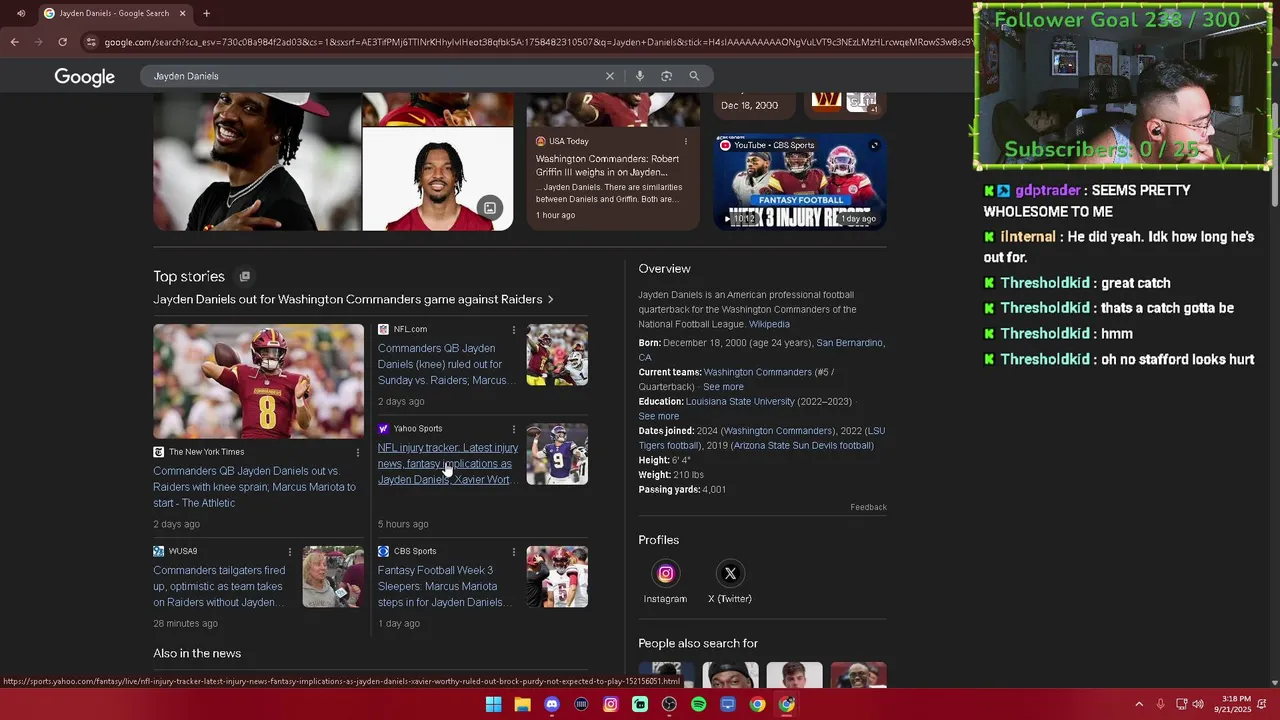Clear the Google search box text
Screen dimensions: 1280x720
[610, 76]
